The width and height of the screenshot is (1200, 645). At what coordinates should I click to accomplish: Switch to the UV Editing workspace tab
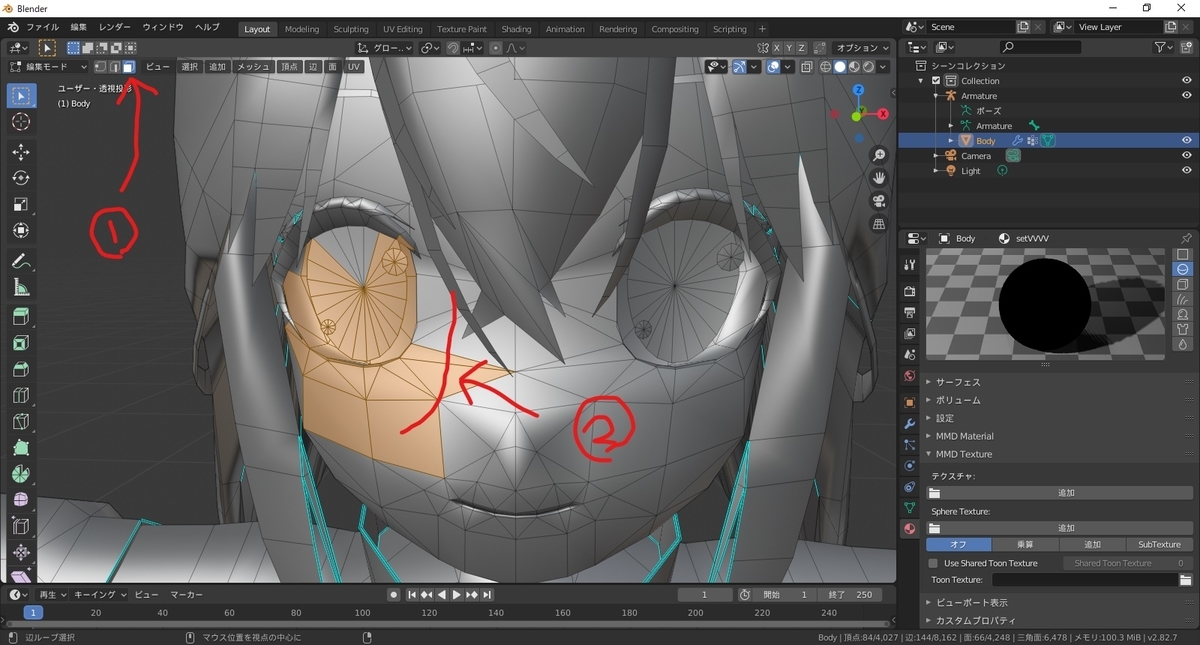click(403, 29)
